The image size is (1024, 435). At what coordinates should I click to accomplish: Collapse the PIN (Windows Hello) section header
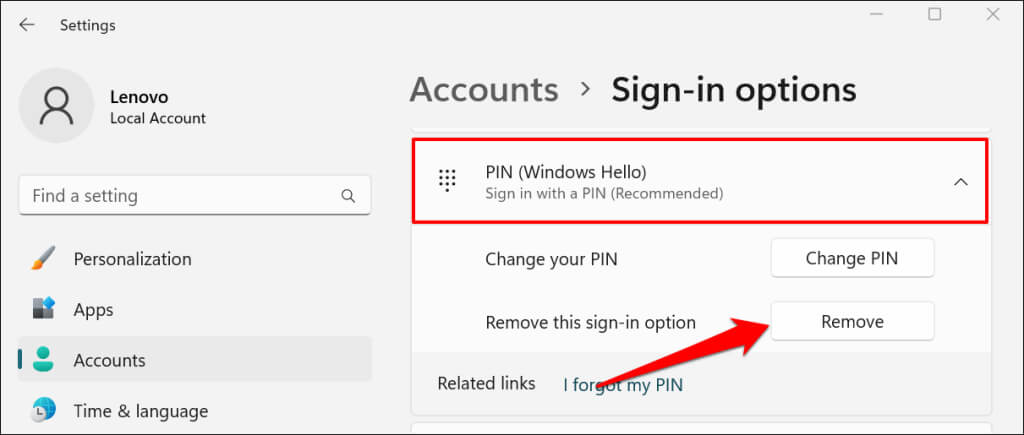tap(700, 182)
